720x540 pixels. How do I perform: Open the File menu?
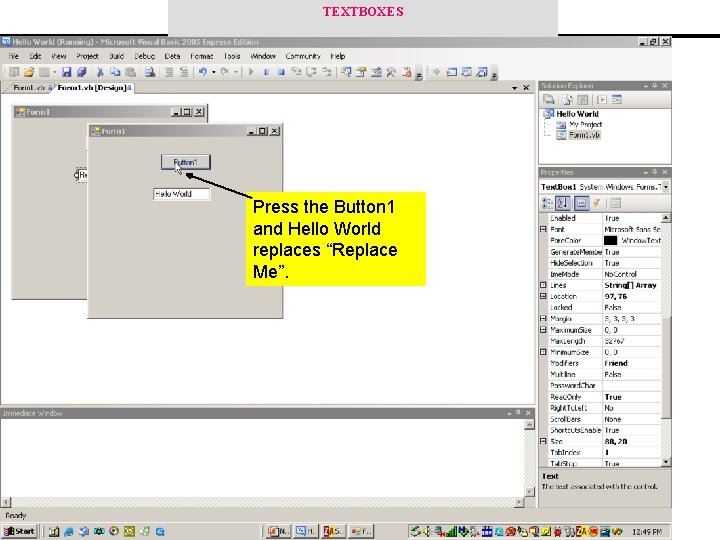(13, 56)
